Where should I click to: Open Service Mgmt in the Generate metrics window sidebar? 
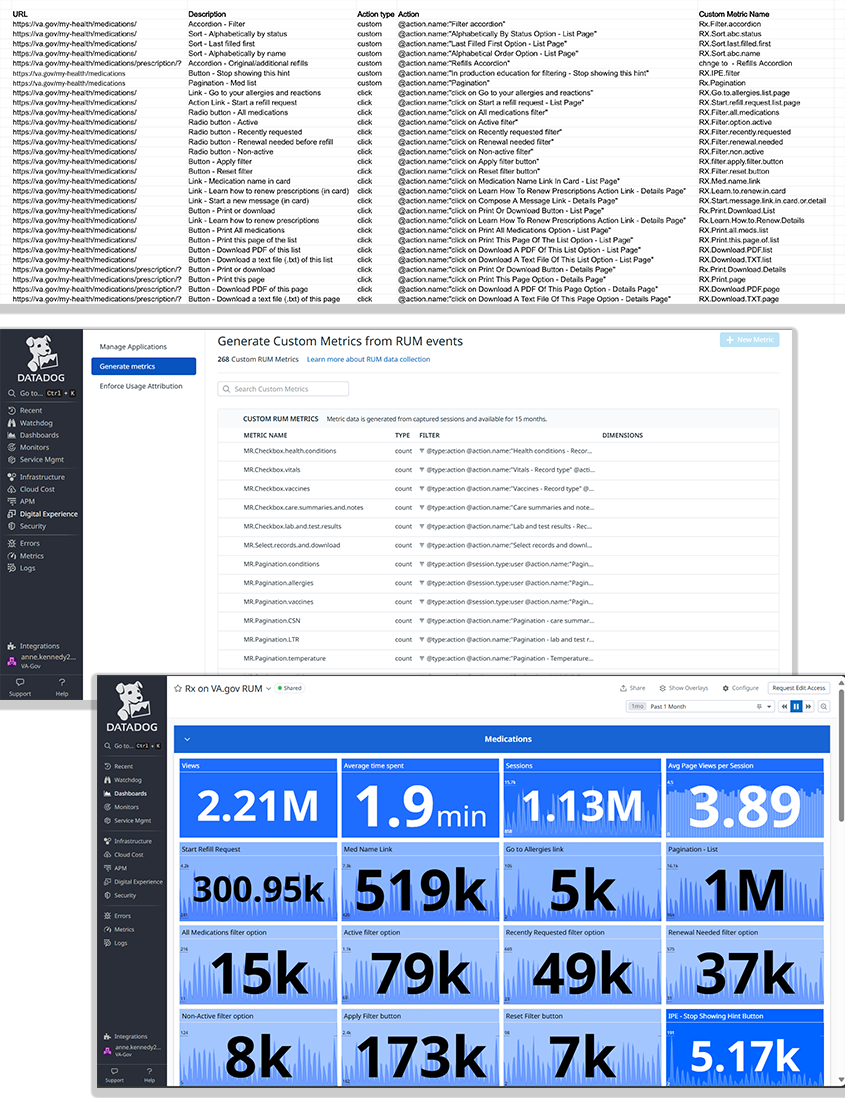36,460
